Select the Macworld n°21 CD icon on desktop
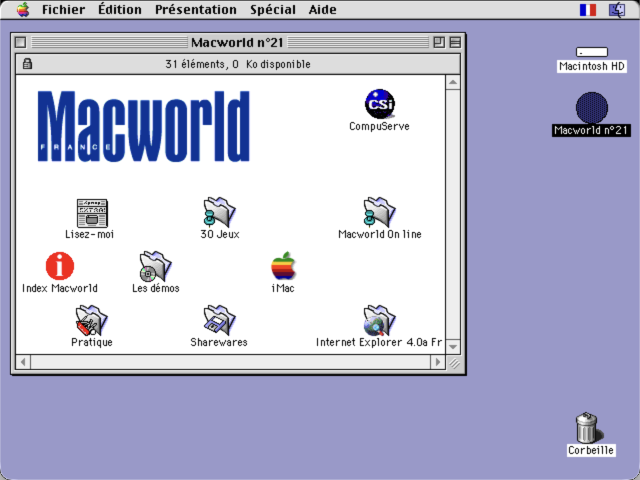Image resolution: width=640 pixels, height=480 pixels. pyautogui.click(x=592, y=108)
